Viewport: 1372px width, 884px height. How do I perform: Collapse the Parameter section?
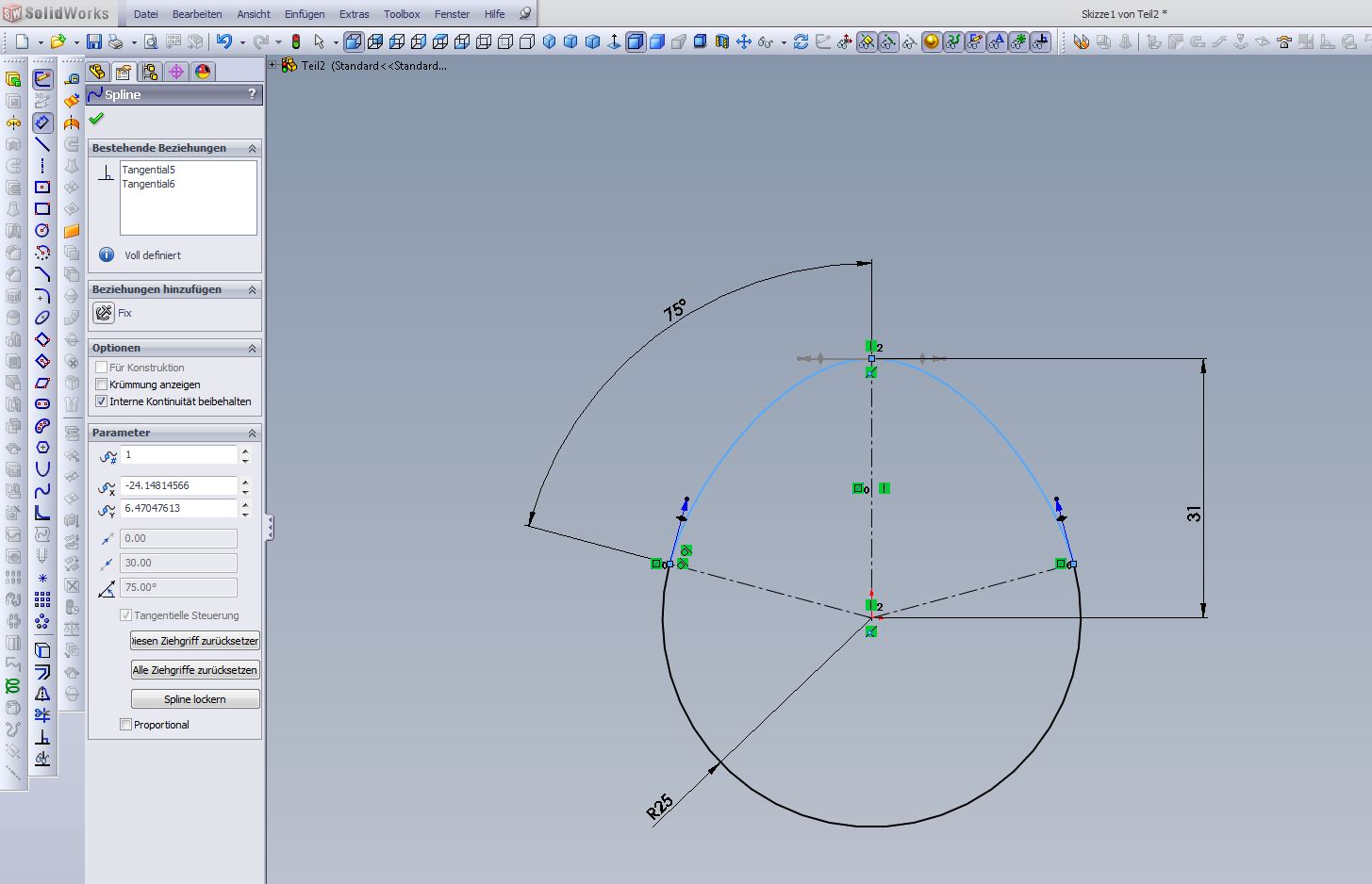click(252, 434)
